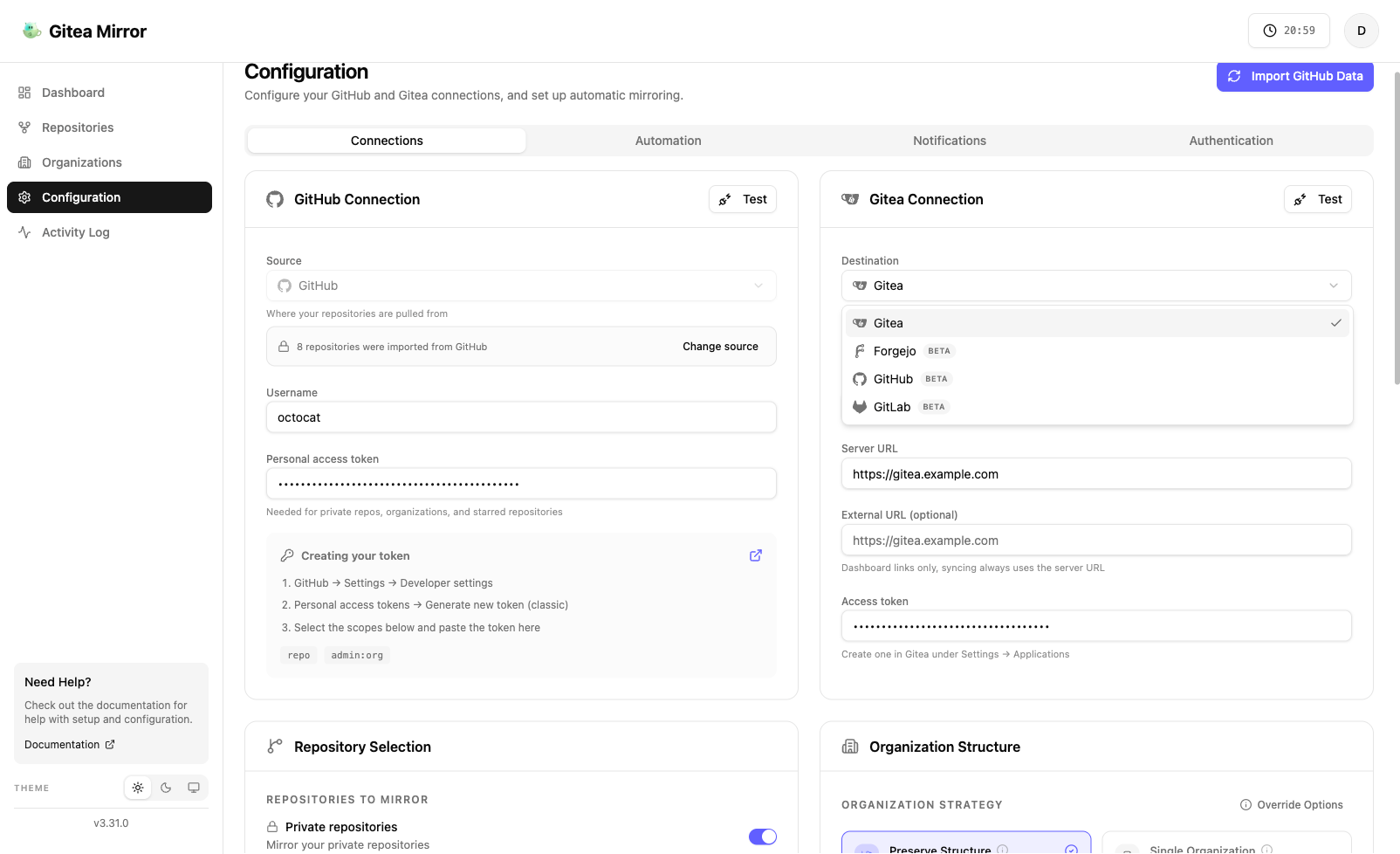Click the Repositories fork icon in sidebar
This screenshot has height=854, width=1400.
[x=24, y=127]
